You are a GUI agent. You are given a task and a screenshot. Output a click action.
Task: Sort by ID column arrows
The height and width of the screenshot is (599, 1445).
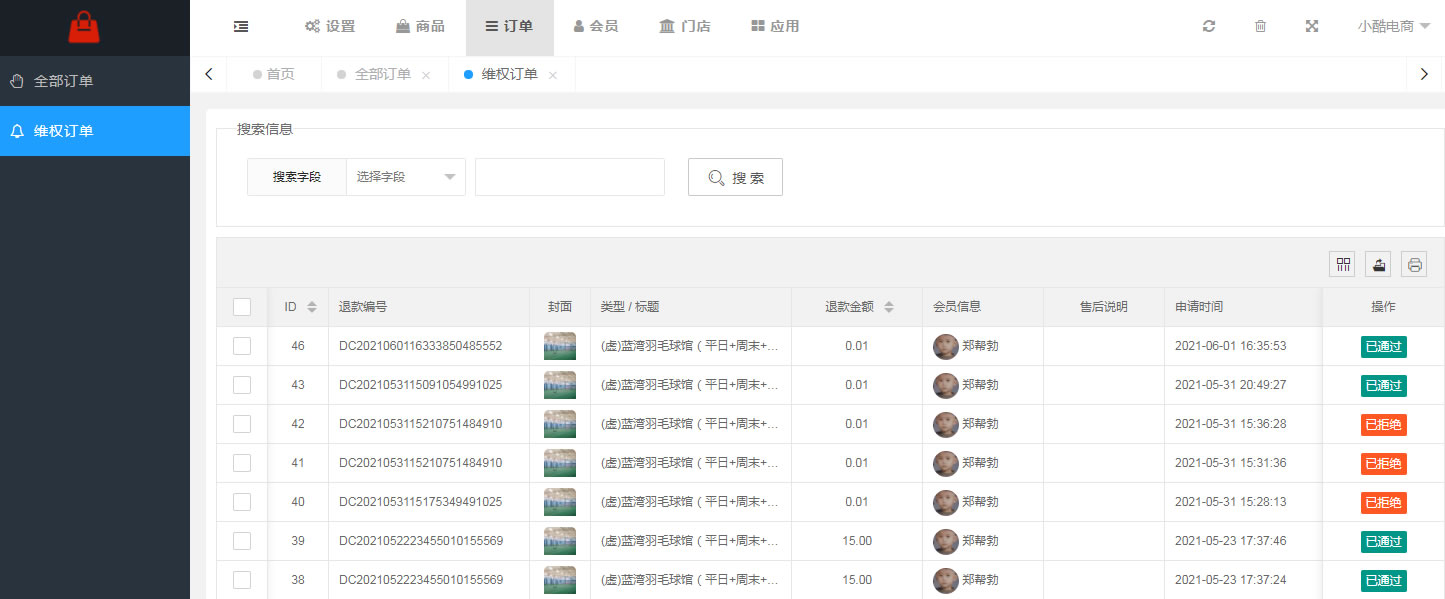(312, 307)
